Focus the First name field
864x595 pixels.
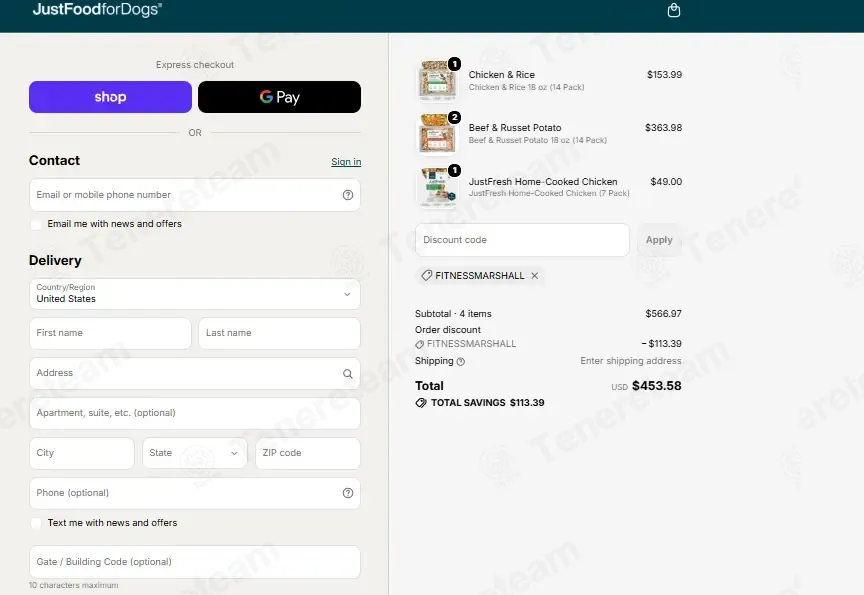pyautogui.click(x=110, y=333)
